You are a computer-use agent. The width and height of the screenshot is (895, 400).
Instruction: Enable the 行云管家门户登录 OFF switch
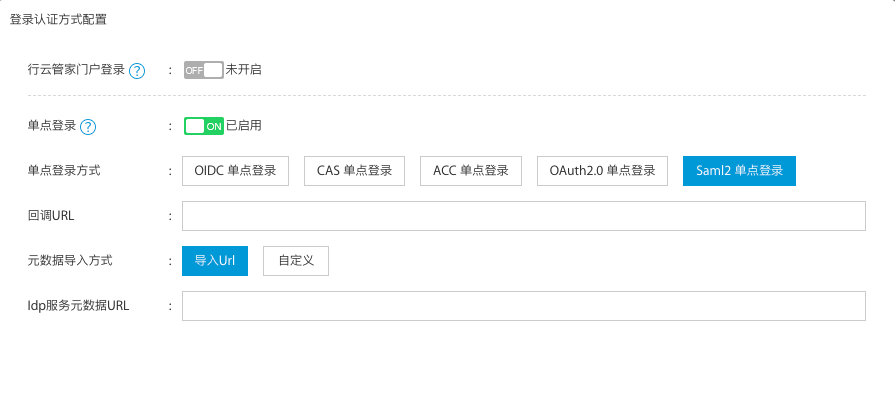pos(203,70)
